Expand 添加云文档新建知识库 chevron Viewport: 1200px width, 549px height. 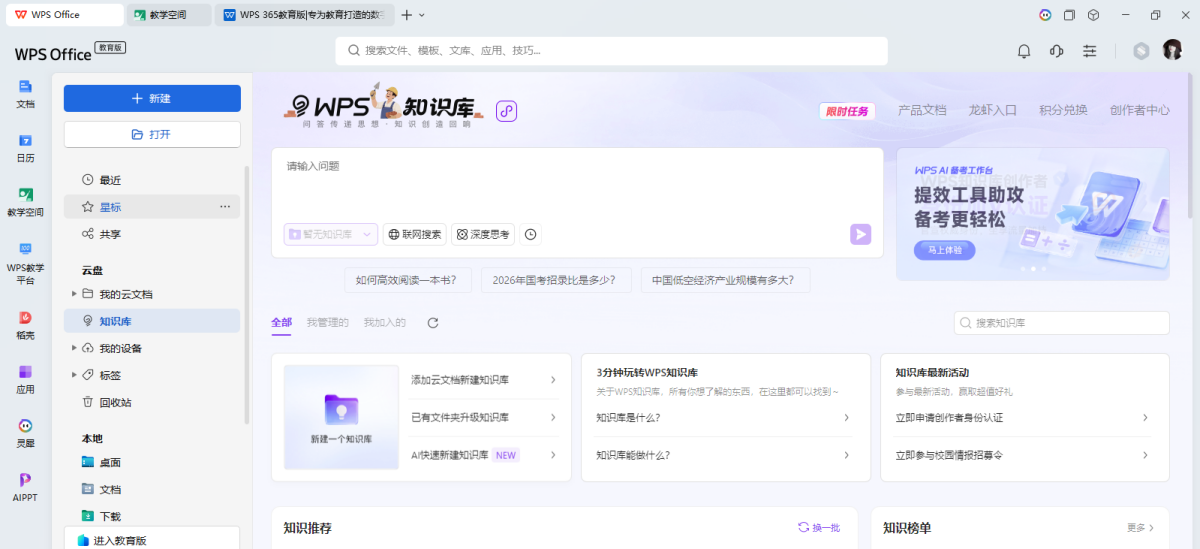(x=553, y=380)
